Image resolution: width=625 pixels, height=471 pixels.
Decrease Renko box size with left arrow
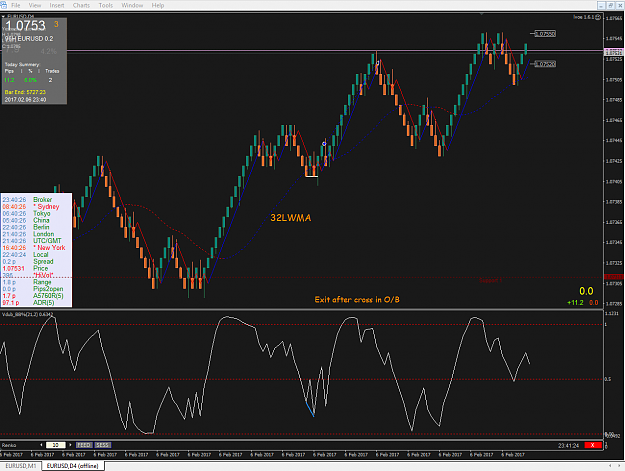pyautogui.click(x=41, y=445)
